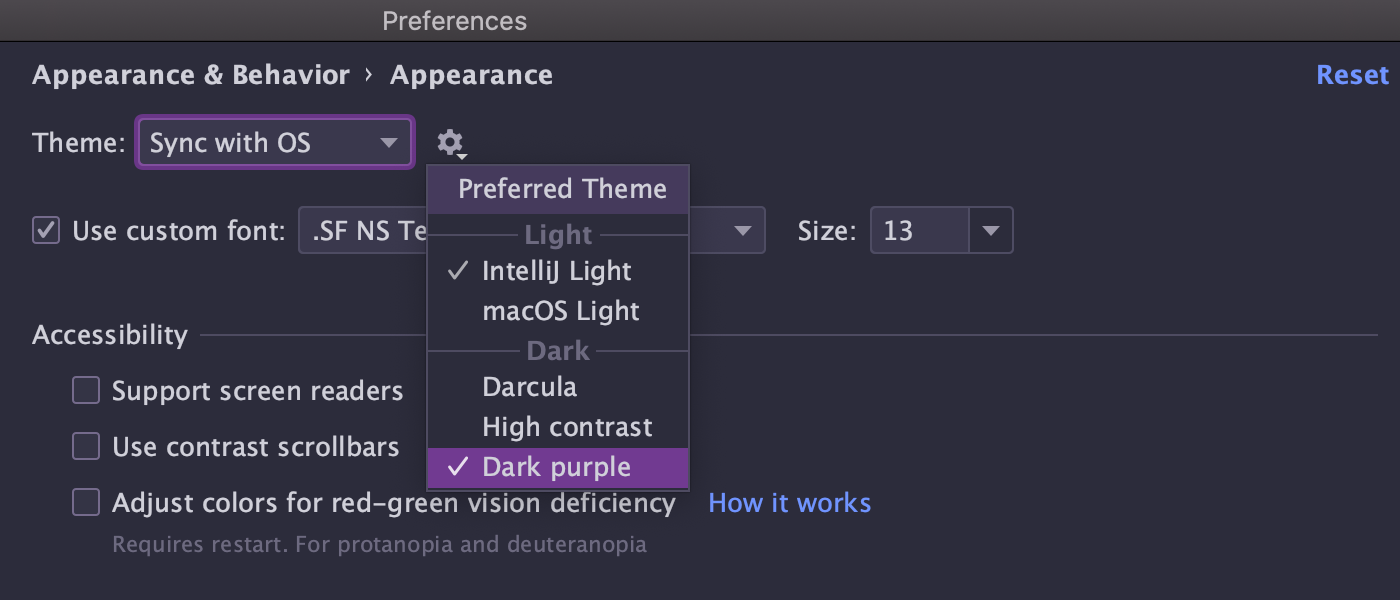
Task: Click the Appearance breadcrumb label
Action: (471, 75)
